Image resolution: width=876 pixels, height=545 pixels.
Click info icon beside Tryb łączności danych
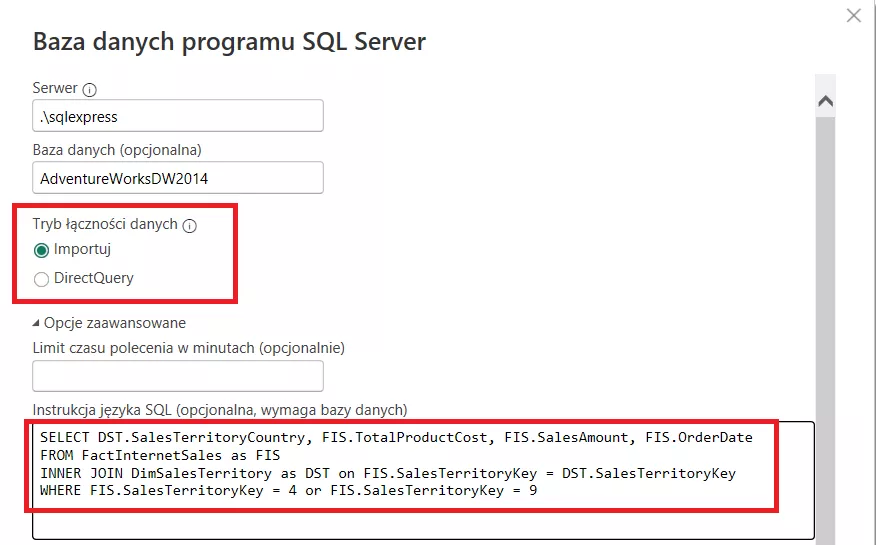[x=190, y=226]
